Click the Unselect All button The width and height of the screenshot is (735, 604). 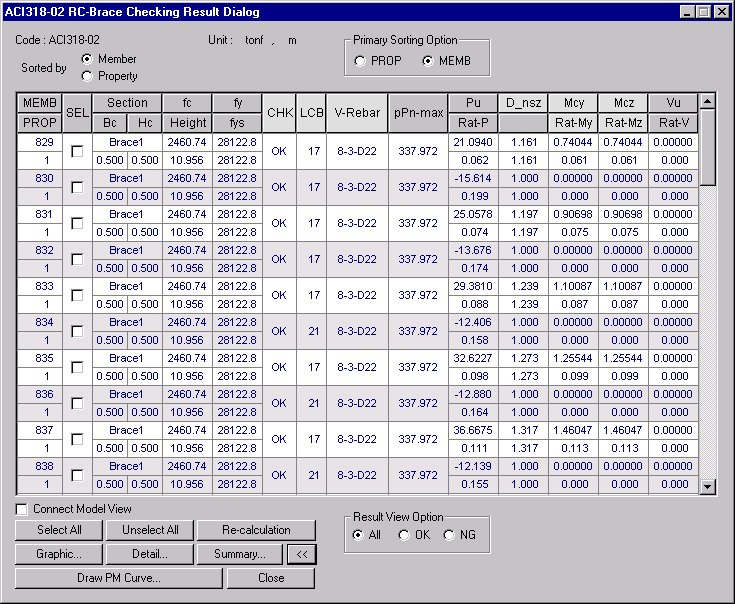pyautogui.click(x=150, y=530)
